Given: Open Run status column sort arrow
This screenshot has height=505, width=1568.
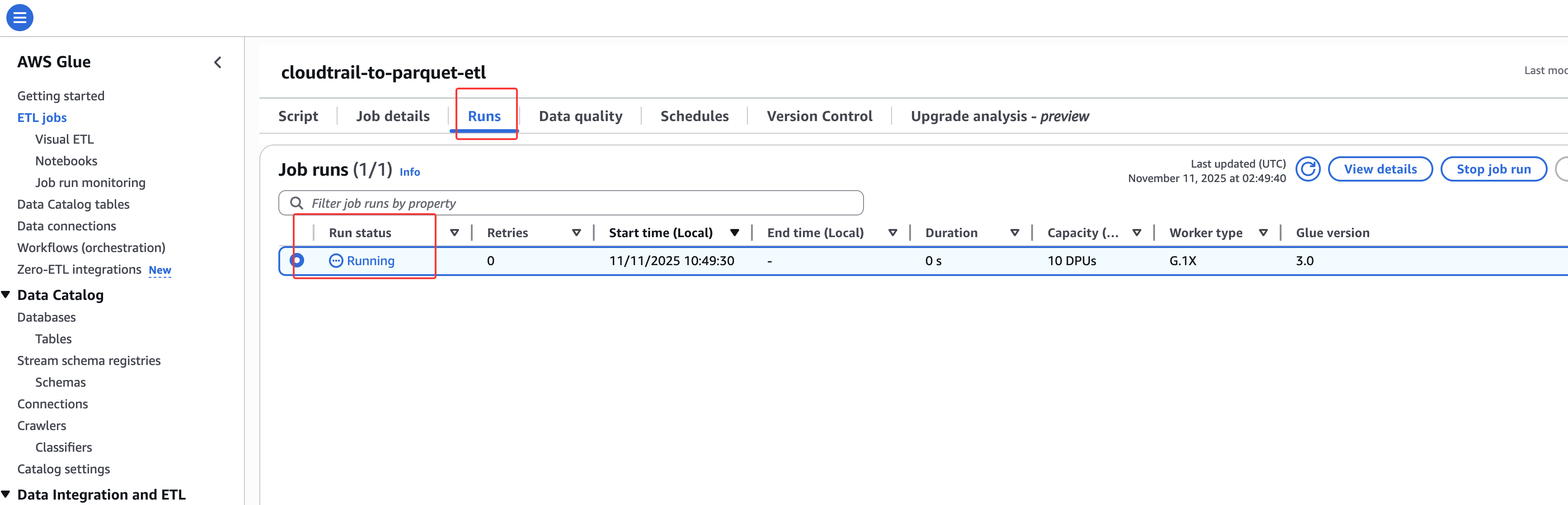Looking at the screenshot, I should [x=454, y=233].
